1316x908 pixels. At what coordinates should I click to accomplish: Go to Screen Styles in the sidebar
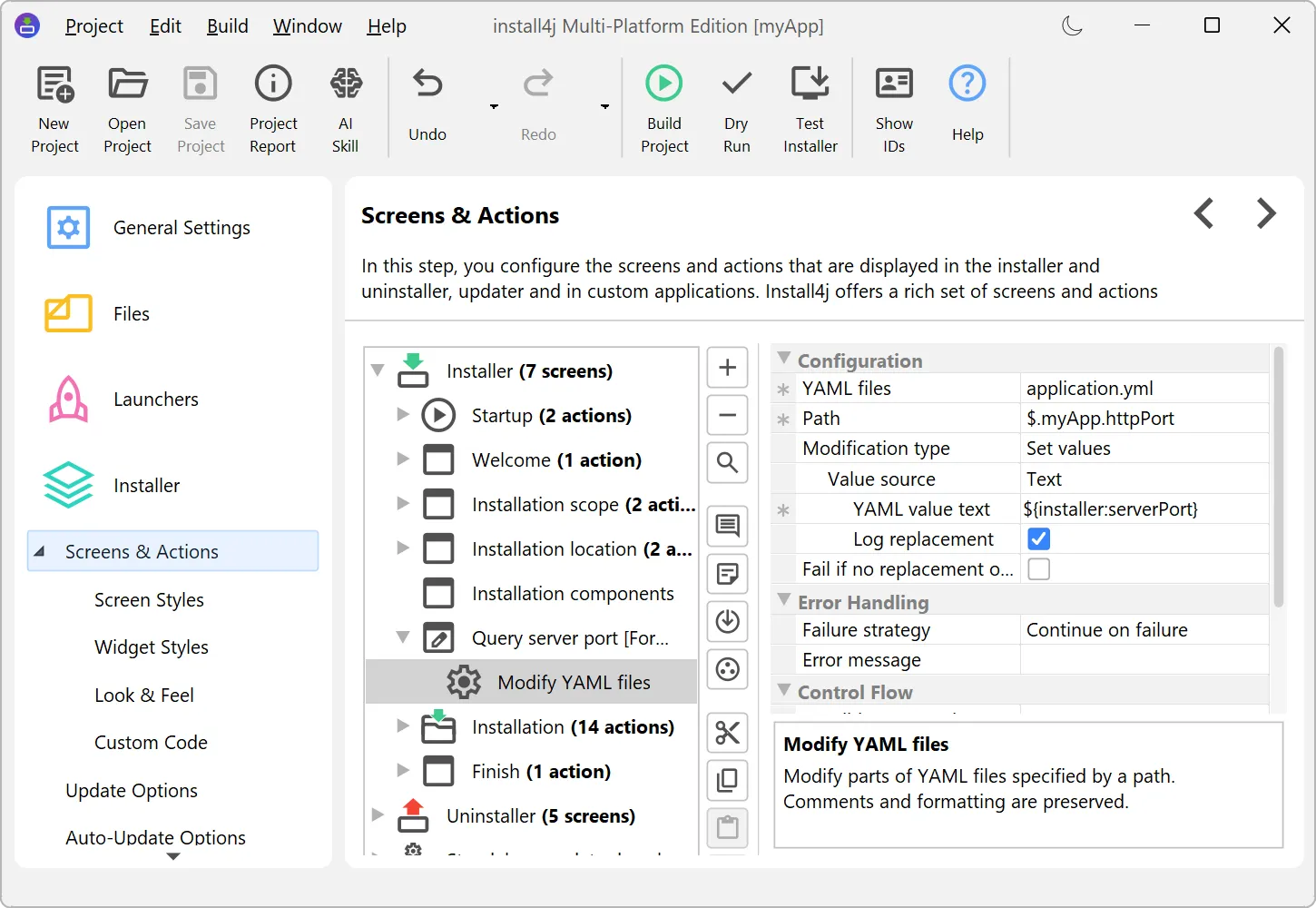(x=149, y=600)
